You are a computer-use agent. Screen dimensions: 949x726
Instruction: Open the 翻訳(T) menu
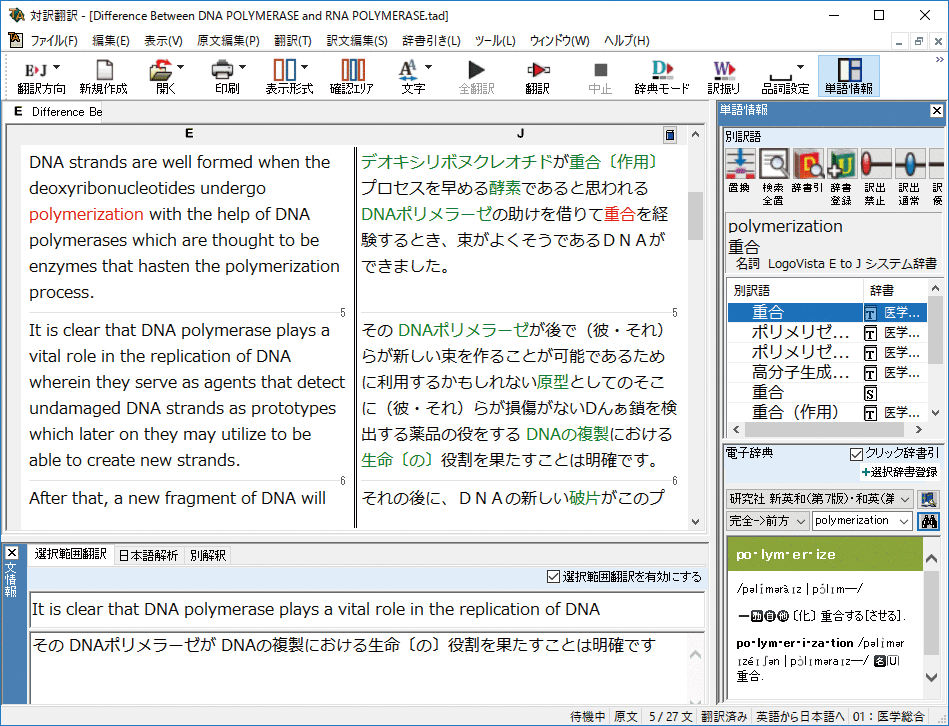tap(293, 41)
